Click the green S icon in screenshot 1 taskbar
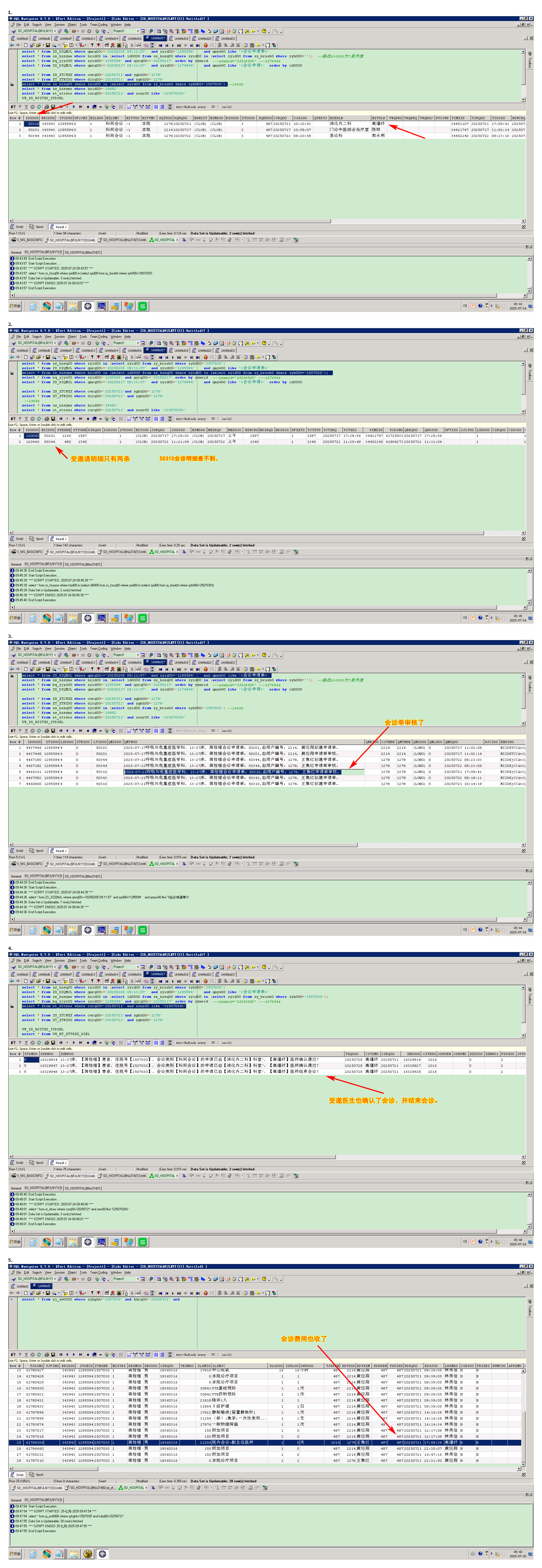542x1568 pixels. [142, 306]
